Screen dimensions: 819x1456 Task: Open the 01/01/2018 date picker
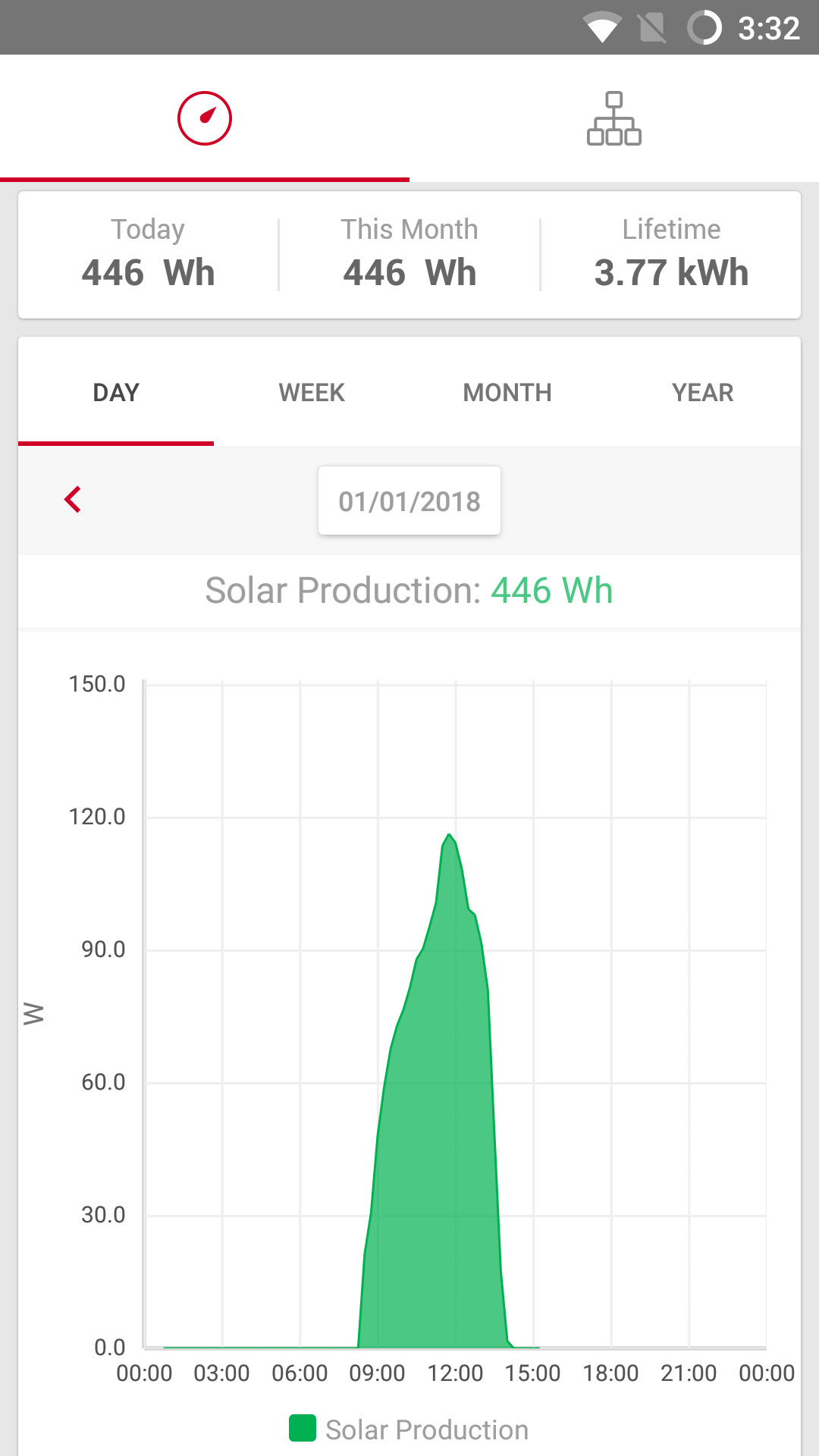click(409, 501)
